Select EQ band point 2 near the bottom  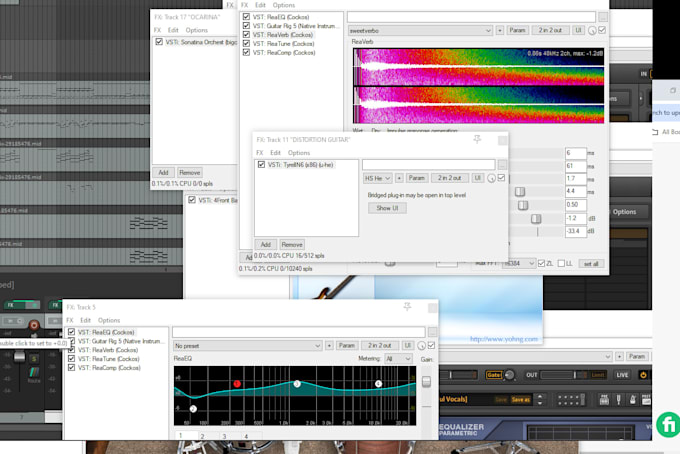tap(193, 408)
